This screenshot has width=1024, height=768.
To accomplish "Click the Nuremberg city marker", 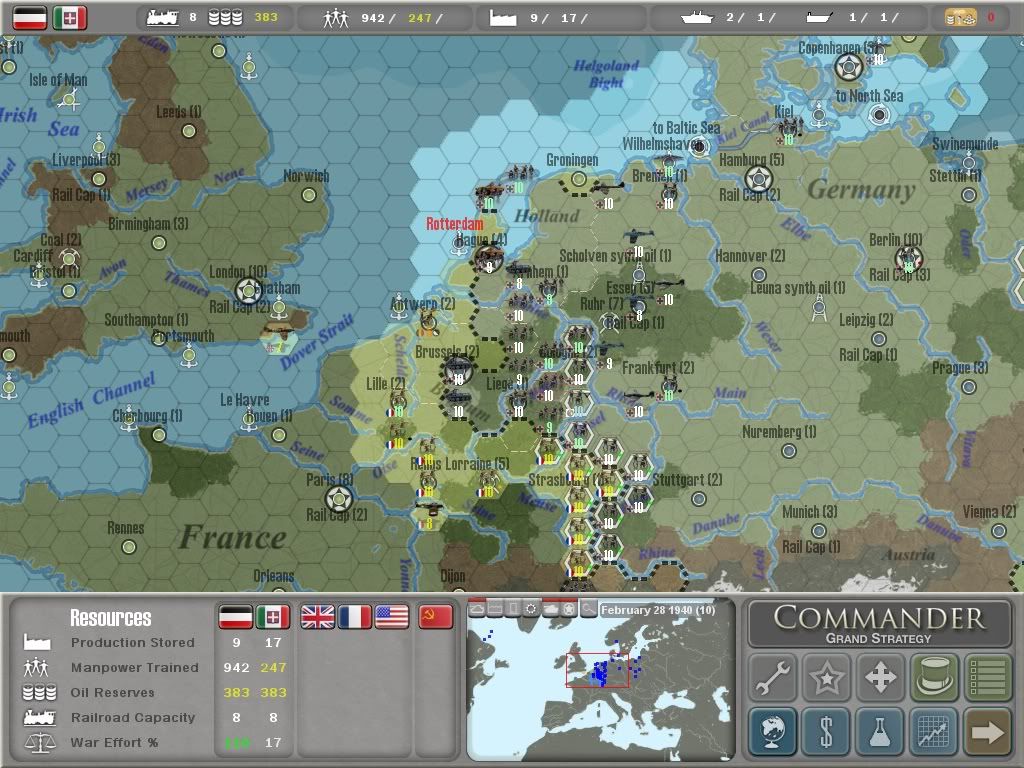I will (x=789, y=451).
